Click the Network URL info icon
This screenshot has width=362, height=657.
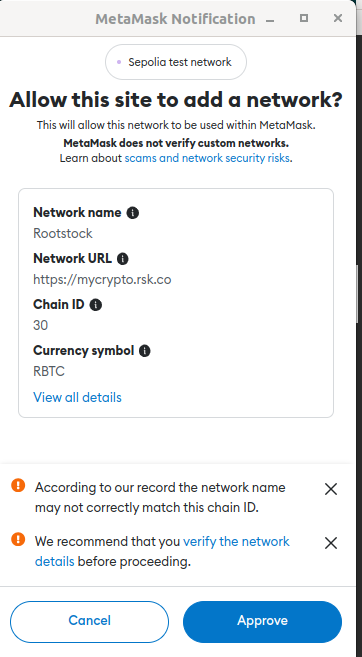(x=123, y=259)
